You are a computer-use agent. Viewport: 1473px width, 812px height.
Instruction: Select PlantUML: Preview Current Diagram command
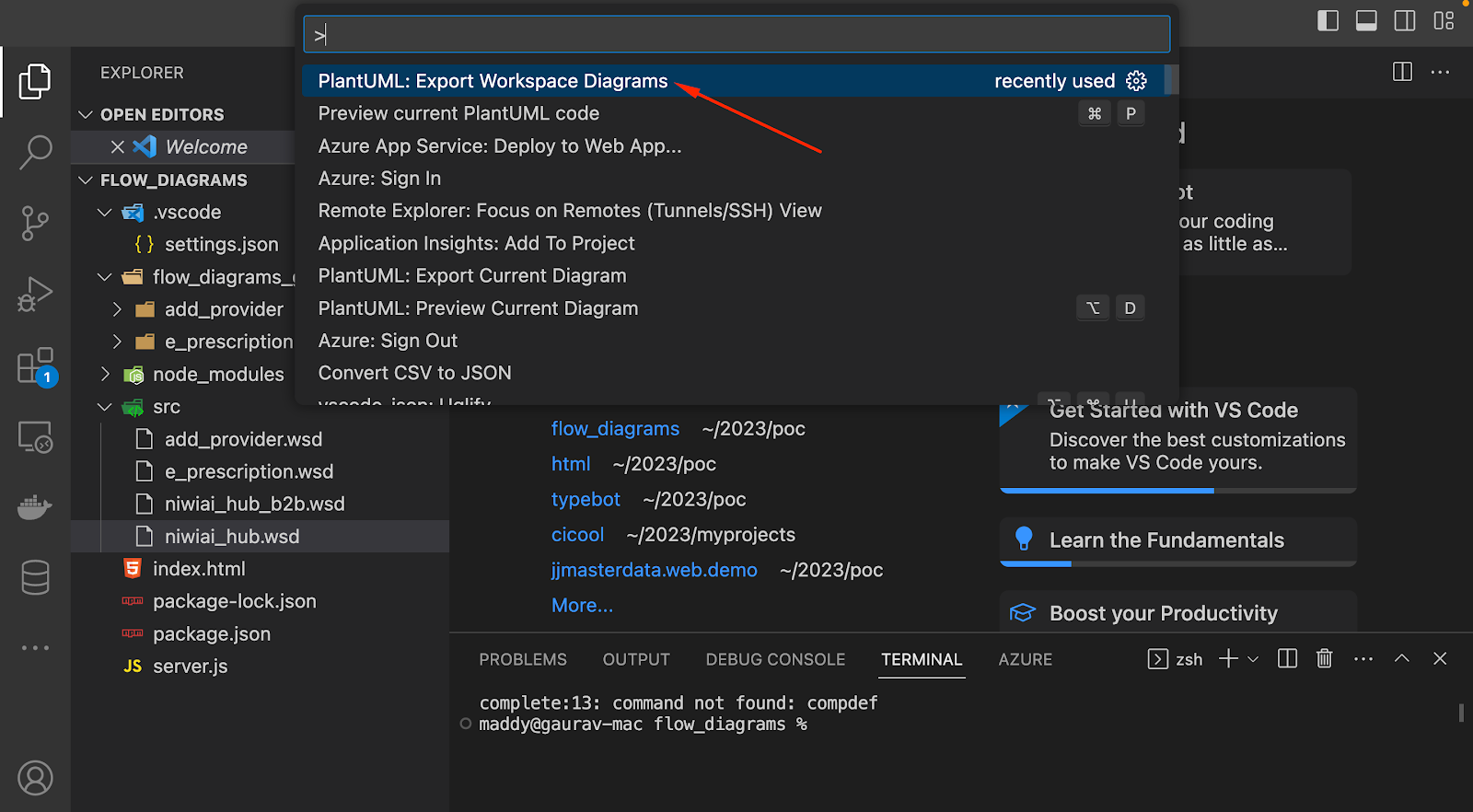click(x=734, y=307)
